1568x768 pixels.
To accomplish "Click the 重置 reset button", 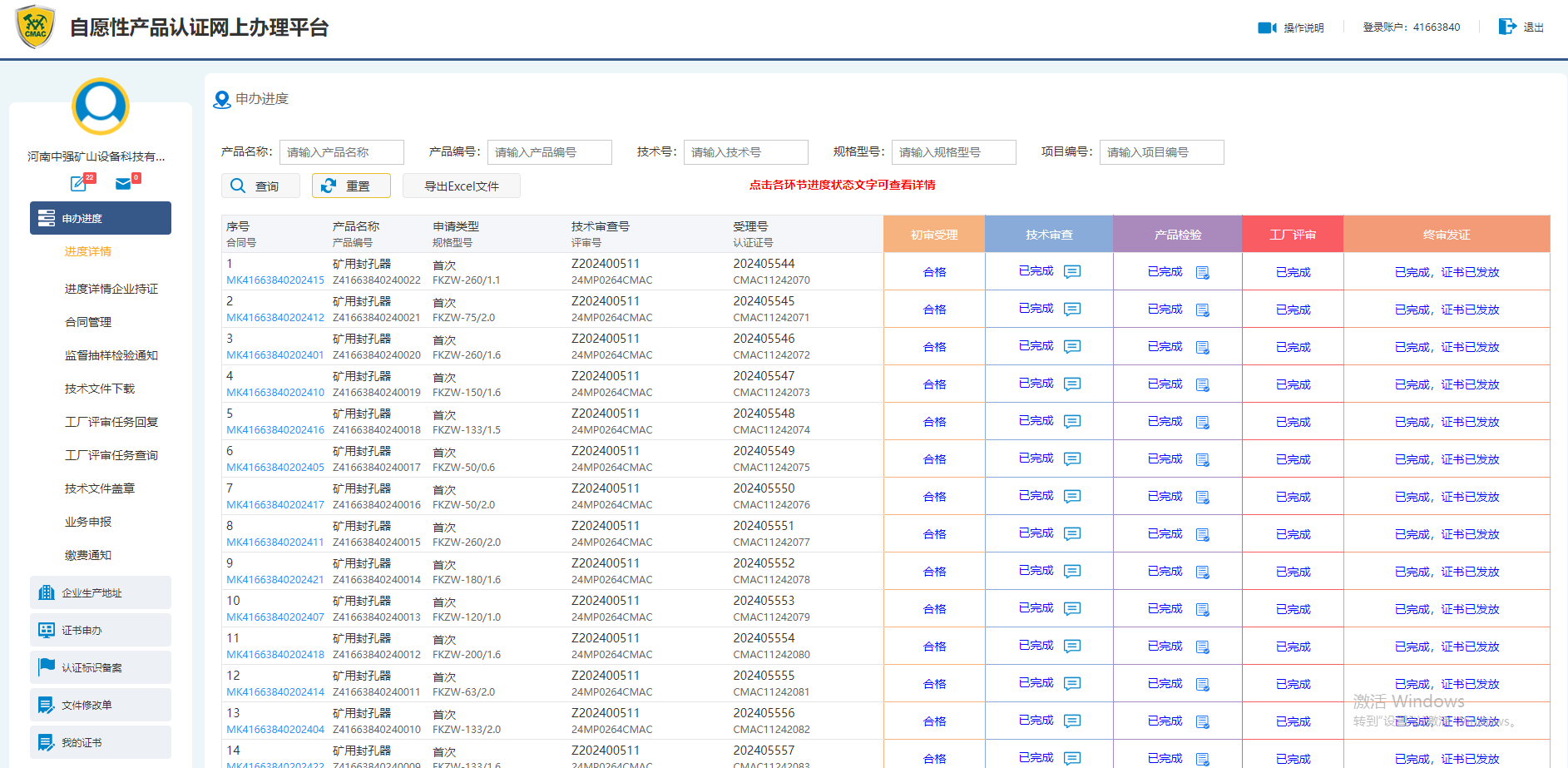I will [x=351, y=186].
